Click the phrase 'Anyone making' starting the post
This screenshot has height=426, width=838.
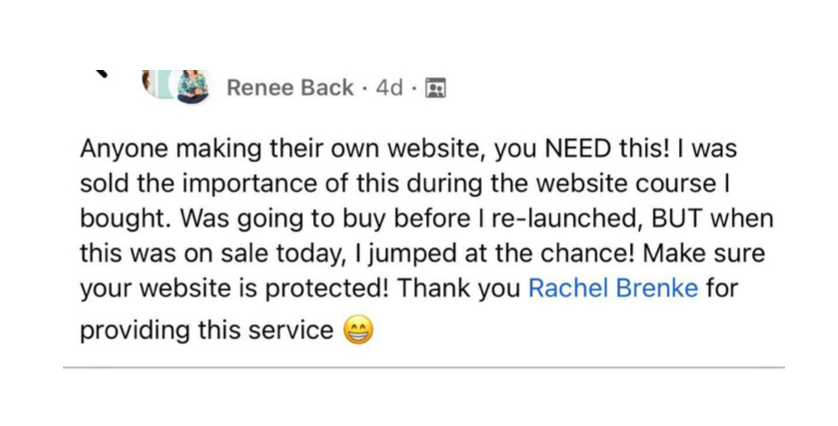162,149
